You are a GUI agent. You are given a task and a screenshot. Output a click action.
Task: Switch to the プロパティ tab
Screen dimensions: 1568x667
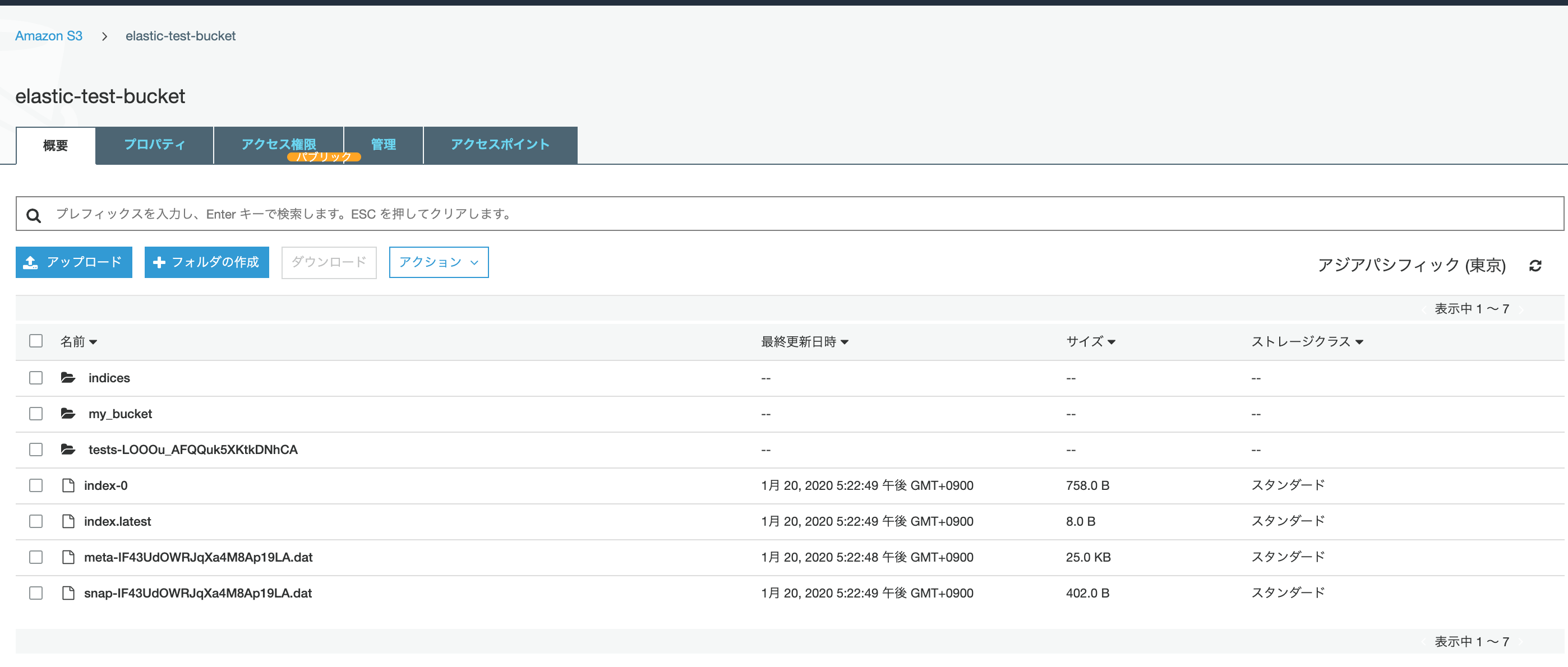(155, 145)
